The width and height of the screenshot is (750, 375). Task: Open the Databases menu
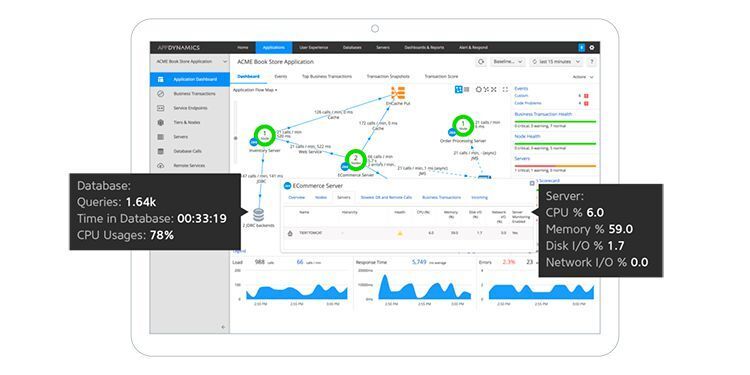352,47
